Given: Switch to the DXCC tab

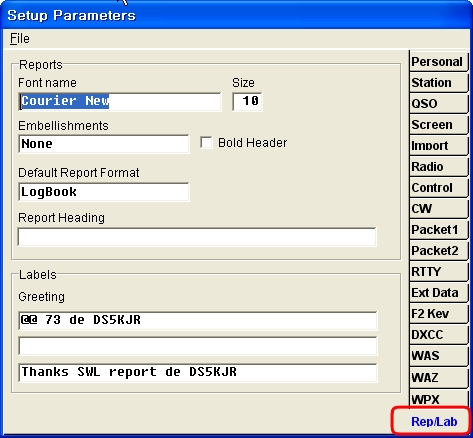Looking at the screenshot, I should [439, 335].
